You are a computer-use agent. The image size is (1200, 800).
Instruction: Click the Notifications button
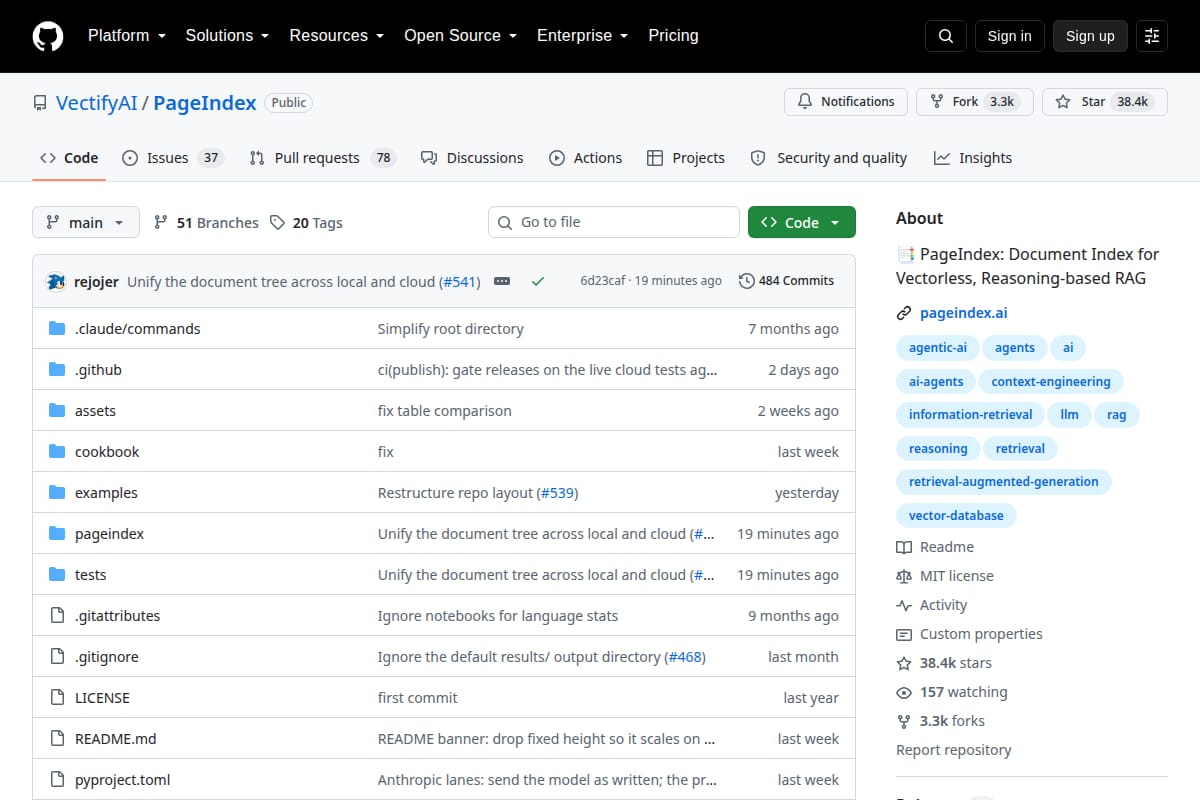(x=846, y=102)
